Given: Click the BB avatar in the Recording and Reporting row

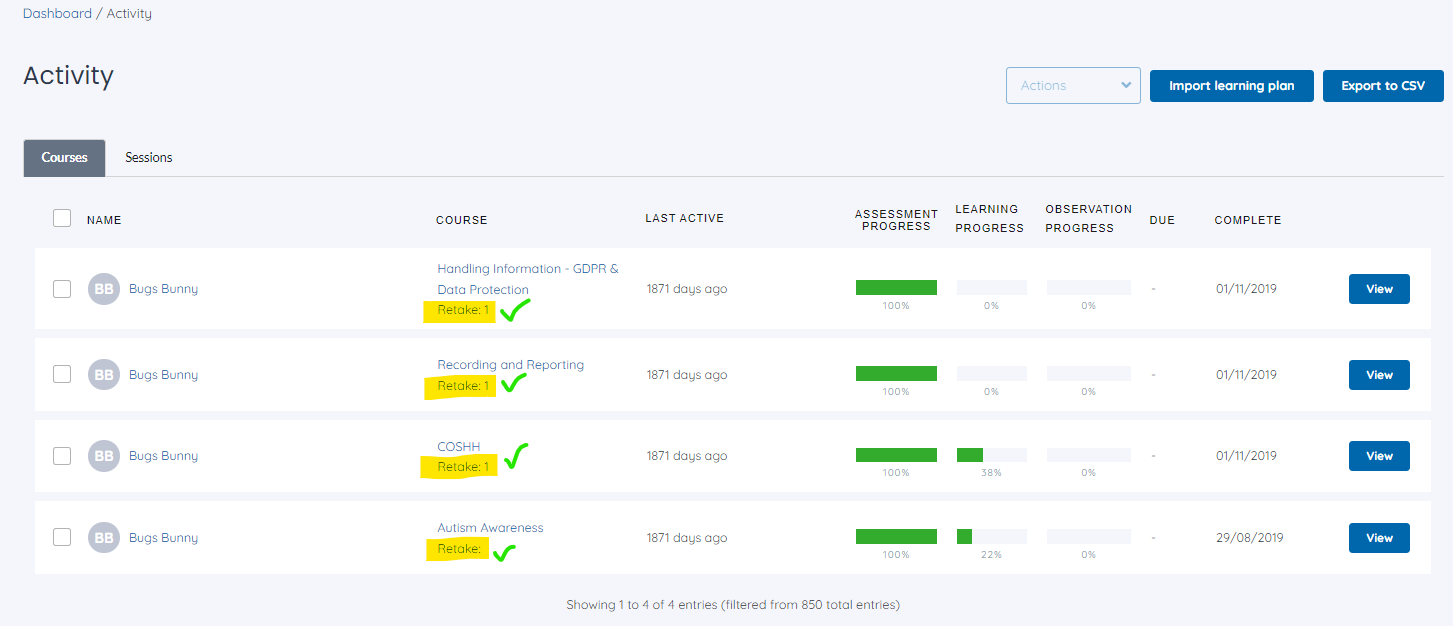Looking at the screenshot, I should (104, 375).
